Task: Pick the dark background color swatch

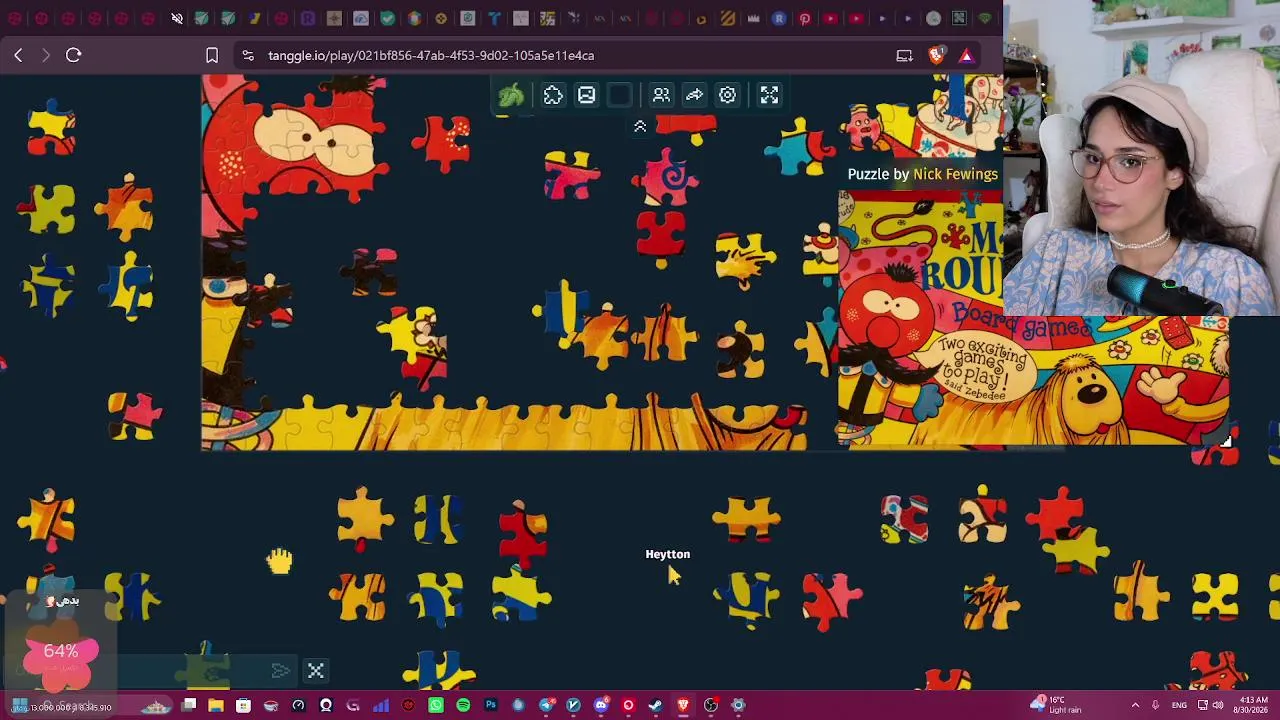Action: pyautogui.click(x=620, y=95)
